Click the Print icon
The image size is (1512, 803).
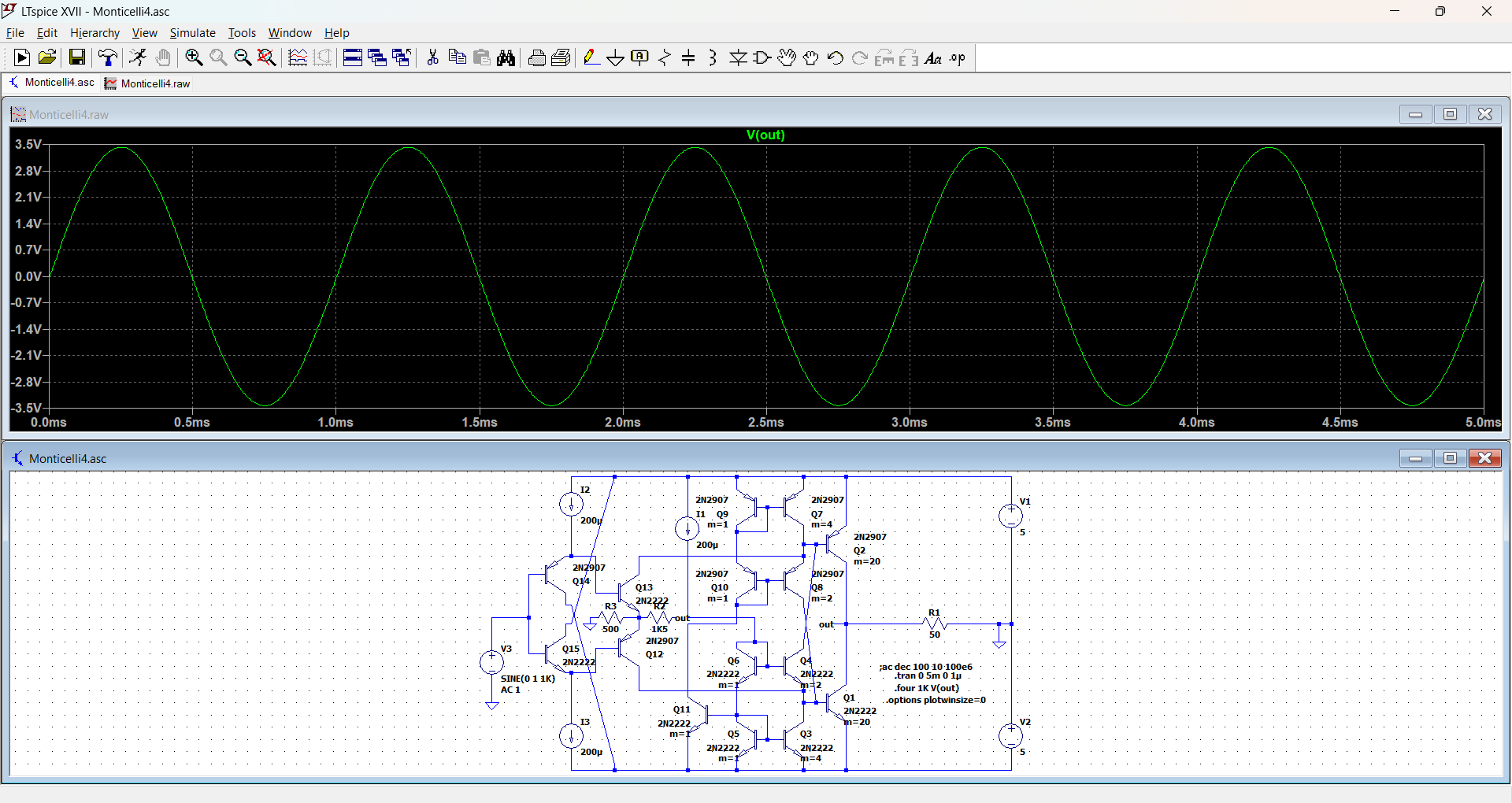tap(537, 57)
